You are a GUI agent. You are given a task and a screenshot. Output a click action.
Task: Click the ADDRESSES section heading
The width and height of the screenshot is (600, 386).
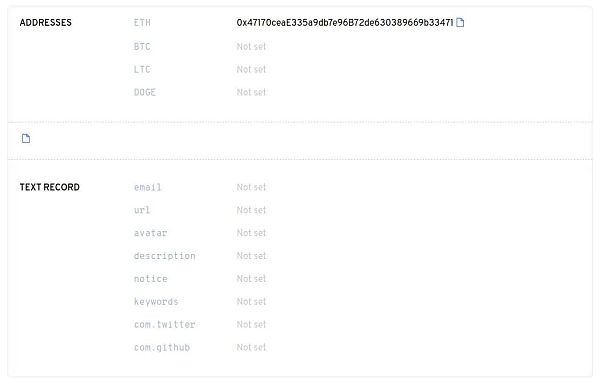pyautogui.click(x=46, y=23)
